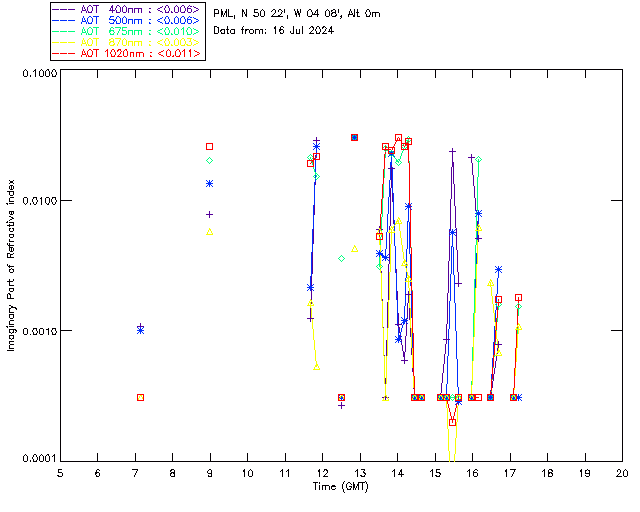This screenshot has height=512, width=640.
Task: Click the AOT 1020nm legend entry
Action: point(127,53)
